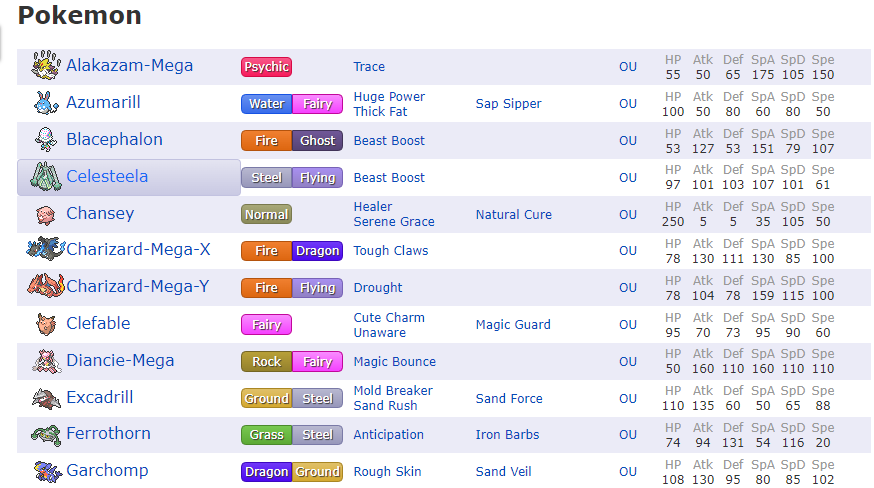Viewport: 874px width, 488px height.
Task: Open the Ferrothorn name link
Action: tap(108, 434)
